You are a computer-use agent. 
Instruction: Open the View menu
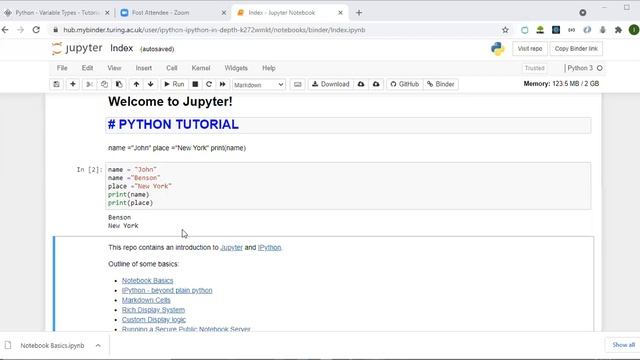pos(114,68)
